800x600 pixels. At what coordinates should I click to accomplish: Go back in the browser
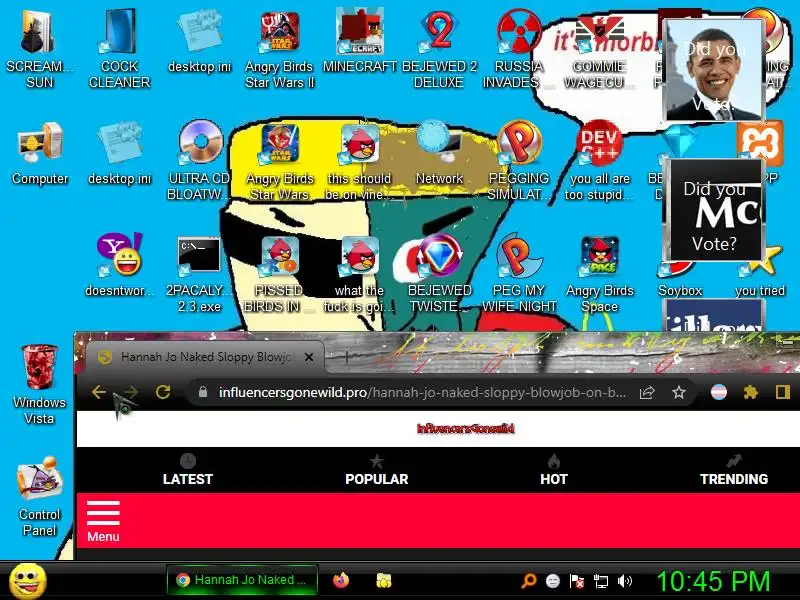click(98, 392)
